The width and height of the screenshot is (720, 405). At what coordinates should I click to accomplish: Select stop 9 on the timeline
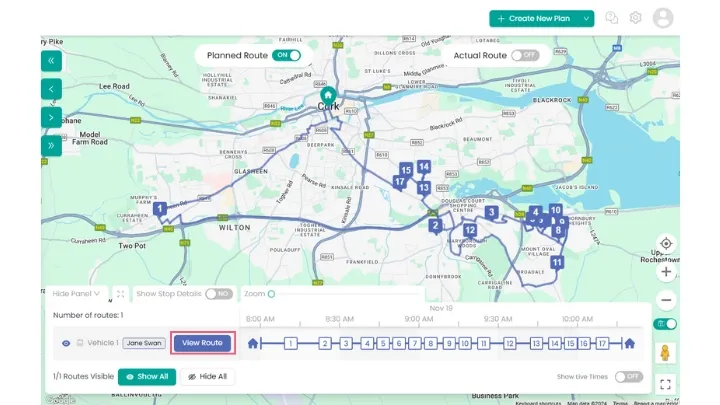click(449, 343)
